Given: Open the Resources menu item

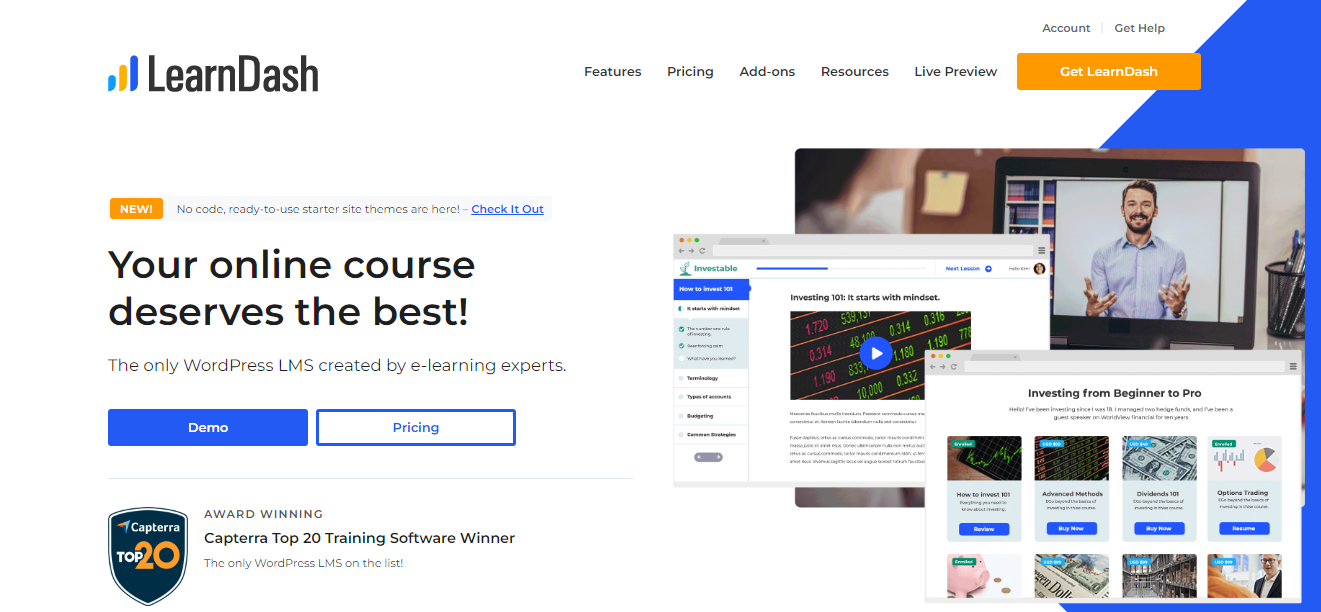Looking at the screenshot, I should 855,71.
